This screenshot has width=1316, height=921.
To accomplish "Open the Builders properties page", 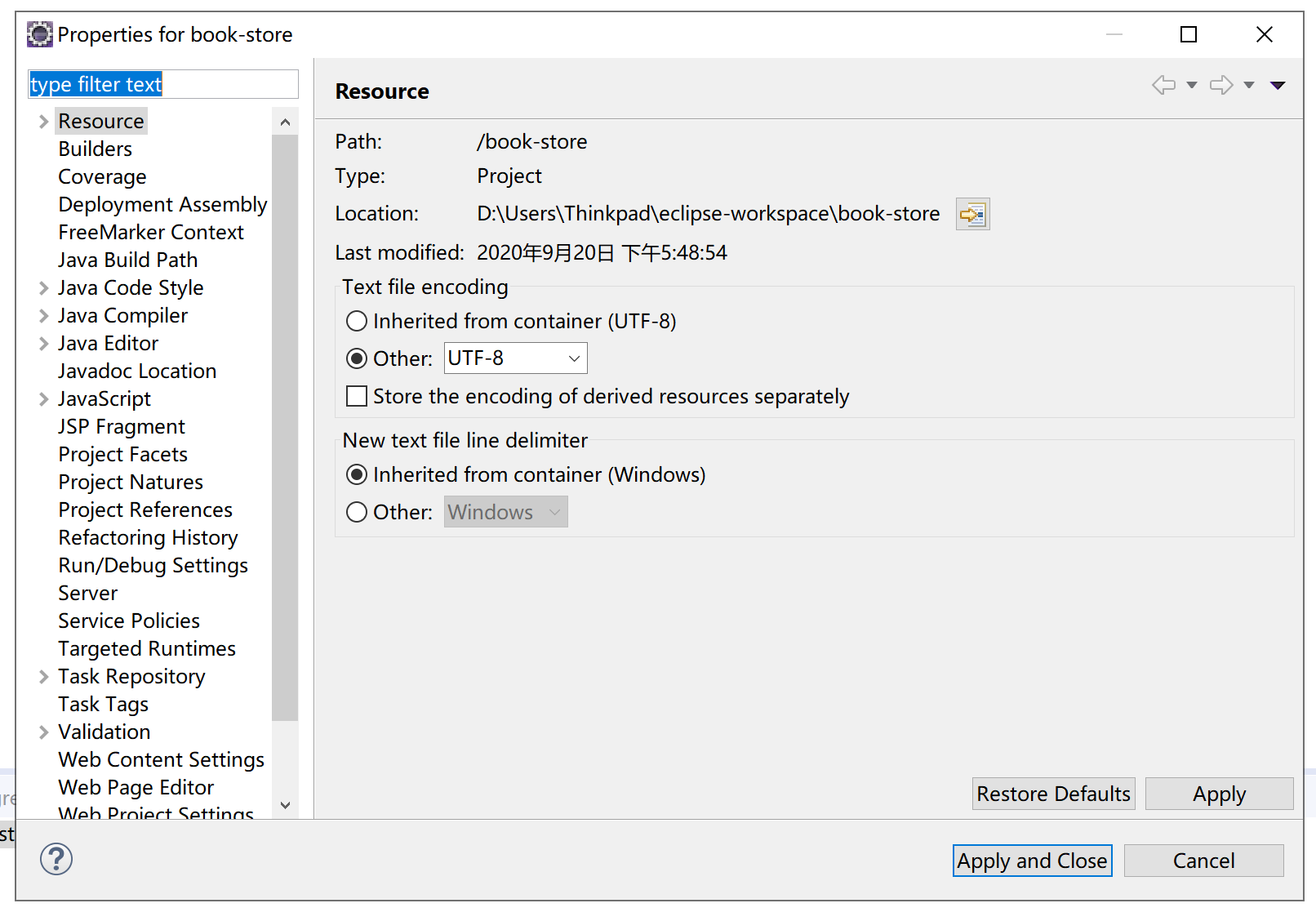I will click(x=96, y=149).
